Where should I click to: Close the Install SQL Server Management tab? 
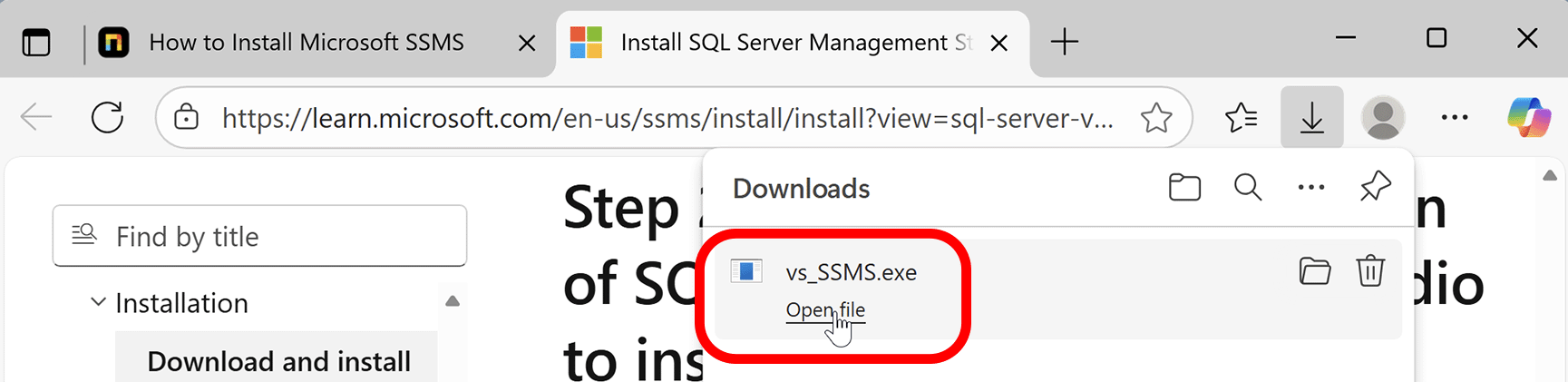[x=999, y=44]
